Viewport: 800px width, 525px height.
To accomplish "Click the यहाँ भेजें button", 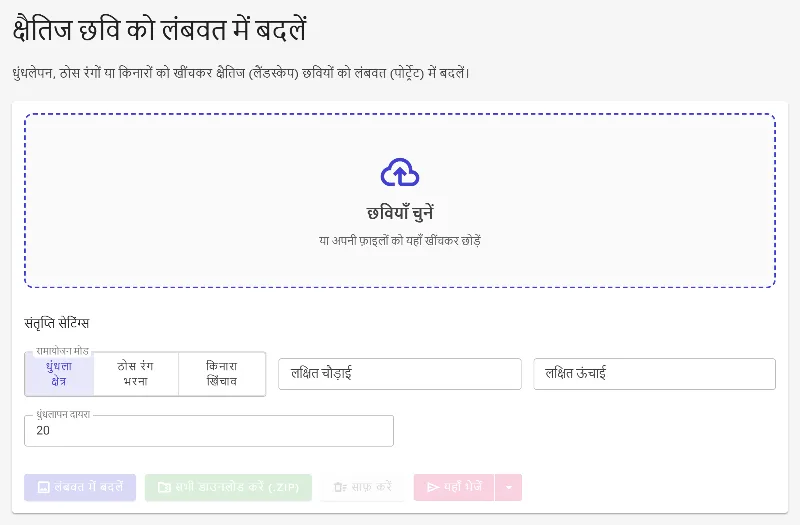I will pyautogui.click(x=454, y=487).
